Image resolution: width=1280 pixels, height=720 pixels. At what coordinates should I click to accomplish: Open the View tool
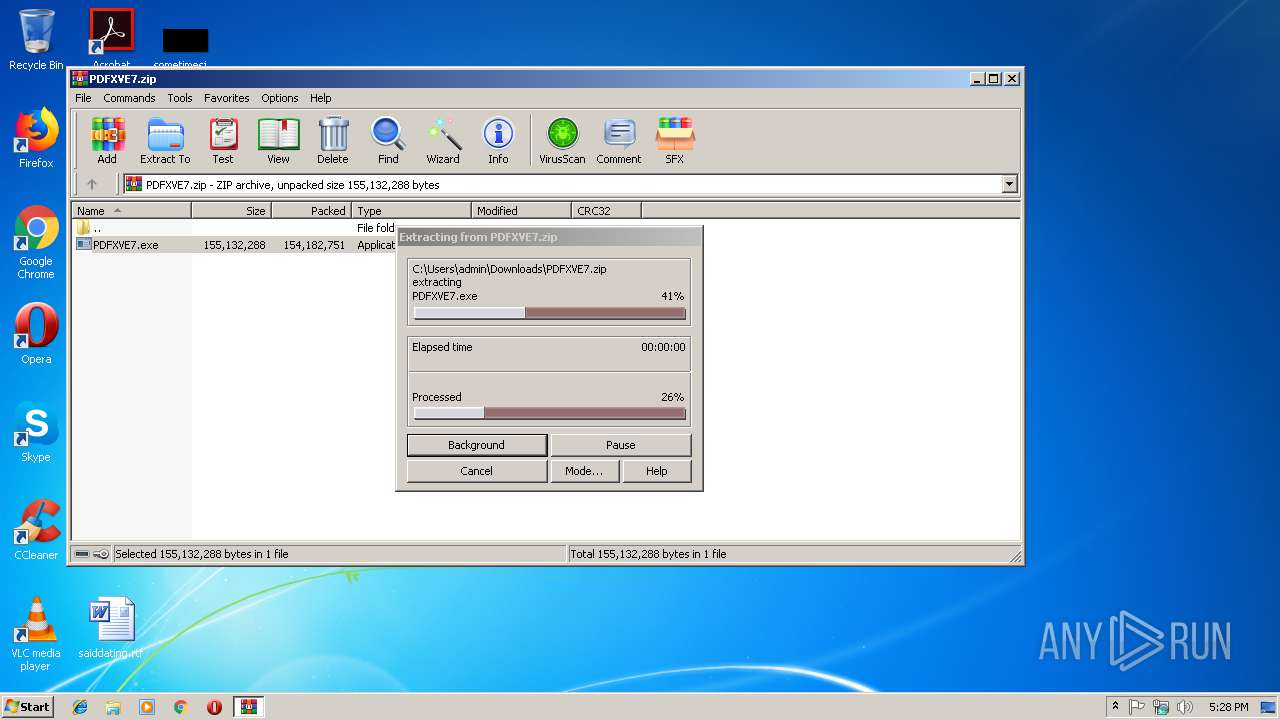pos(278,140)
